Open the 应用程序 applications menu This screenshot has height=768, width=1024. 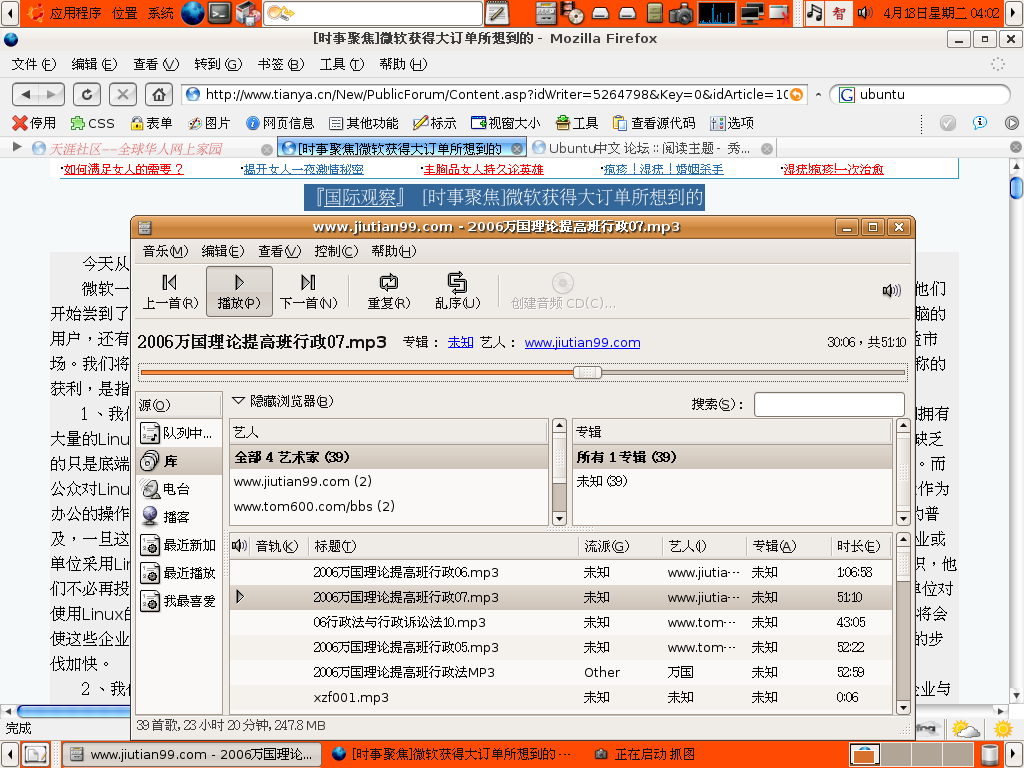point(74,13)
